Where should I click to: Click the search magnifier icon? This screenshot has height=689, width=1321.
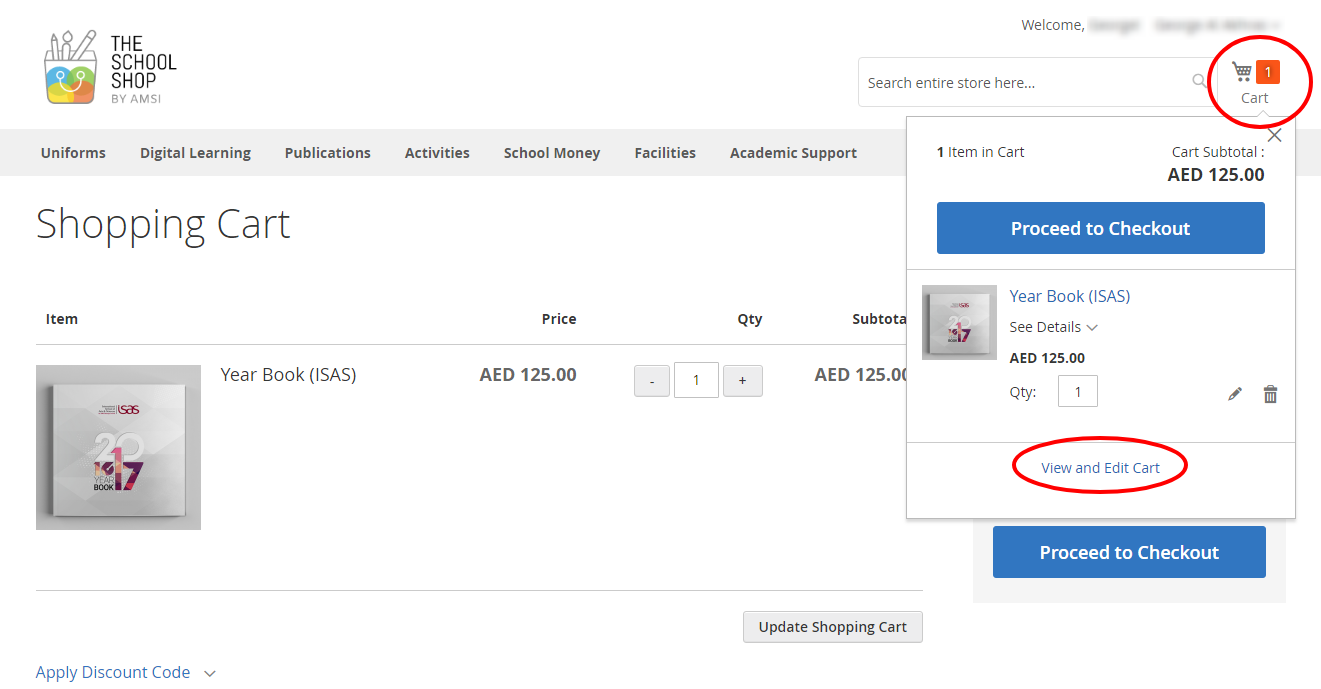[x=1197, y=82]
